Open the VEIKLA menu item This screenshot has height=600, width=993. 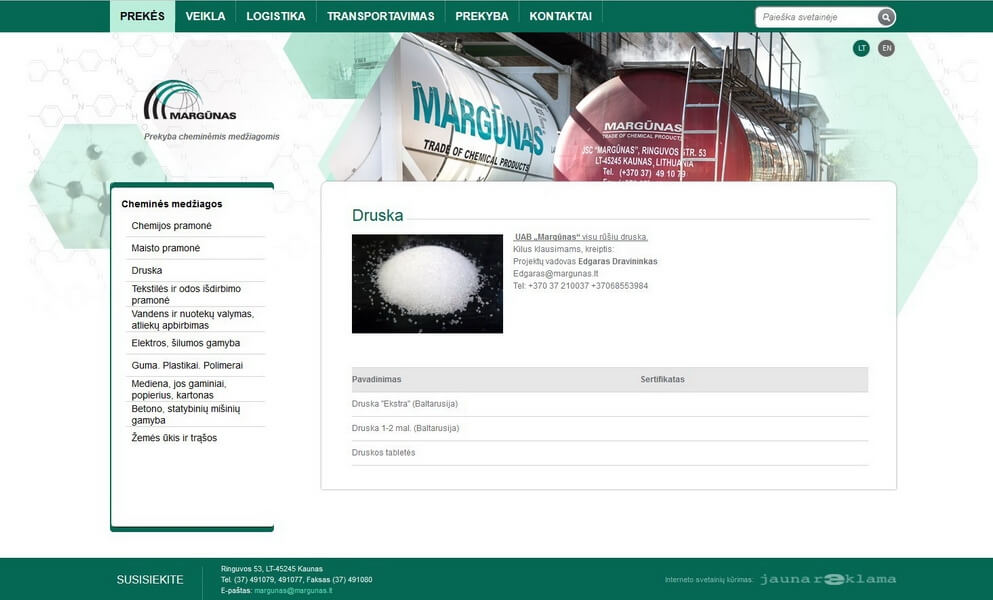pyautogui.click(x=205, y=16)
